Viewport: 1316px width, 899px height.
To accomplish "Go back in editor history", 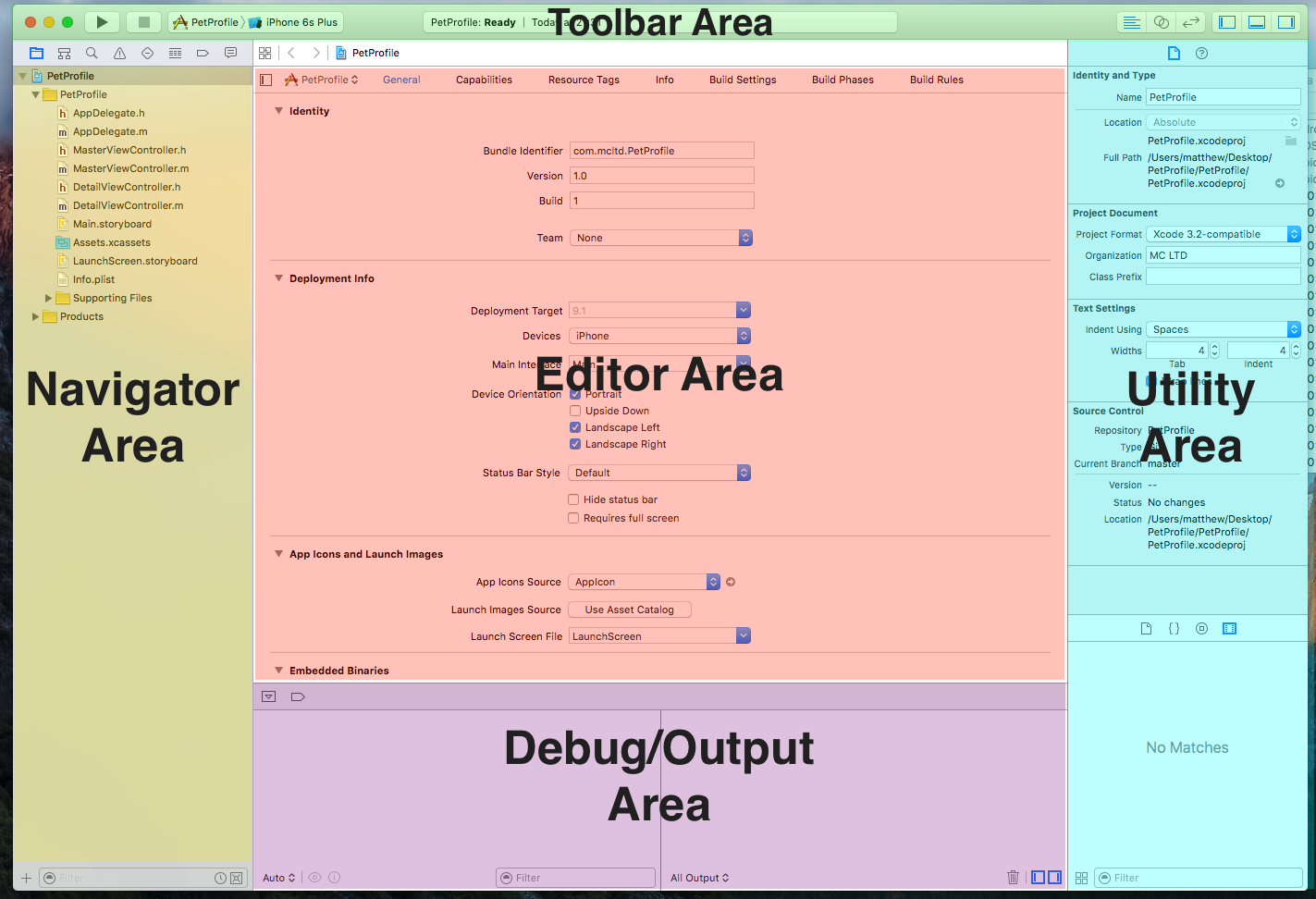I will coord(291,54).
